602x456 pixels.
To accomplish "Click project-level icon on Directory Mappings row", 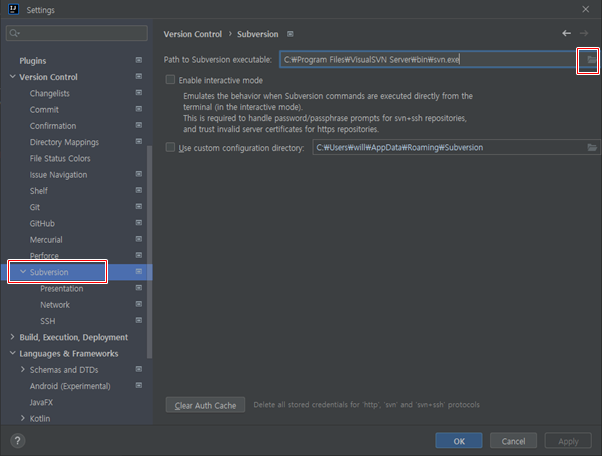I will coord(139,141).
